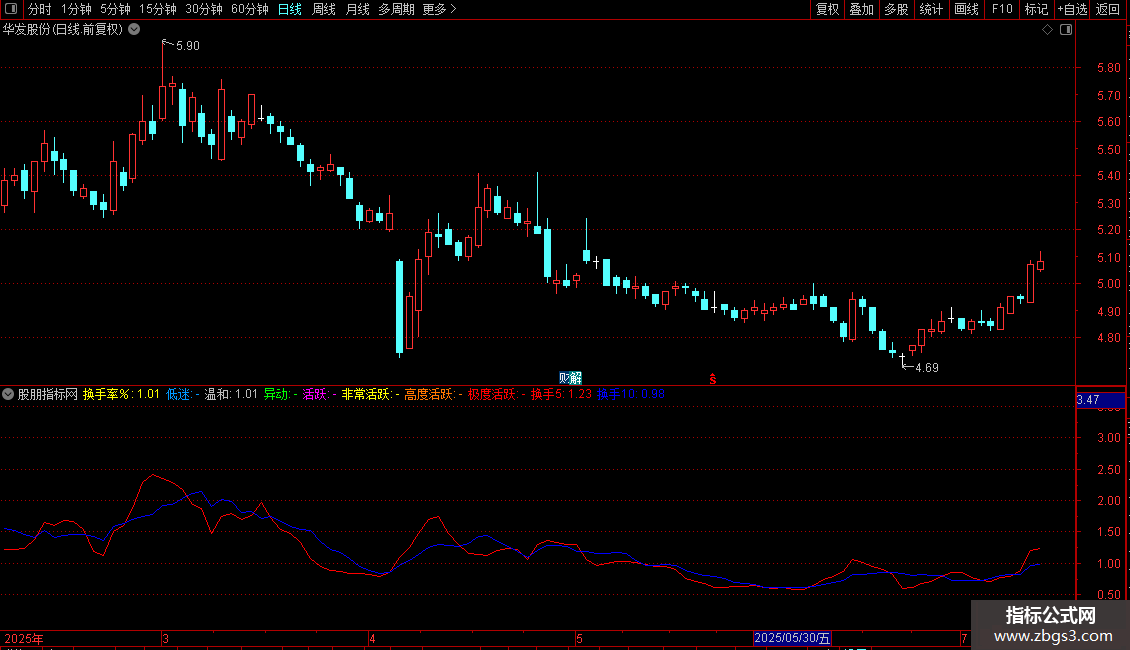Click the 4.69 low price annotation
The image size is (1130, 650).
pyautogui.click(x=927, y=368)
